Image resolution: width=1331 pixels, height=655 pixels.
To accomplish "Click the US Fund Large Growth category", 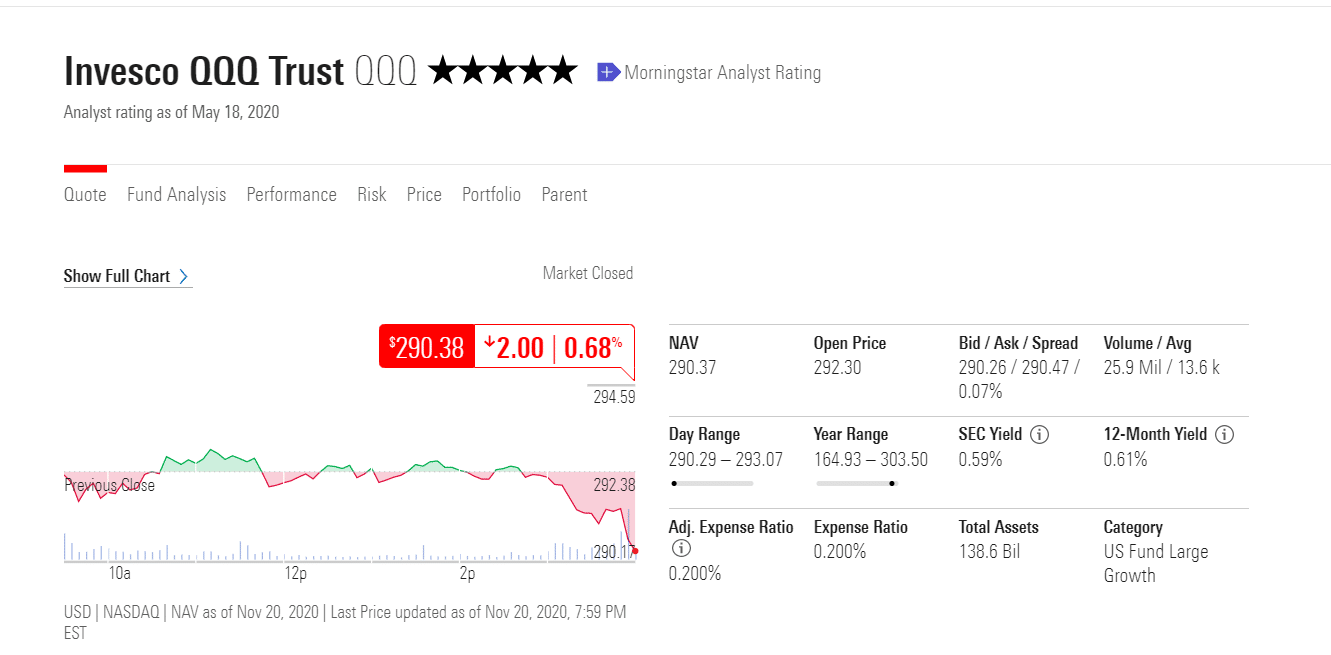I will pyautogui.click(x=1156, y=564).
